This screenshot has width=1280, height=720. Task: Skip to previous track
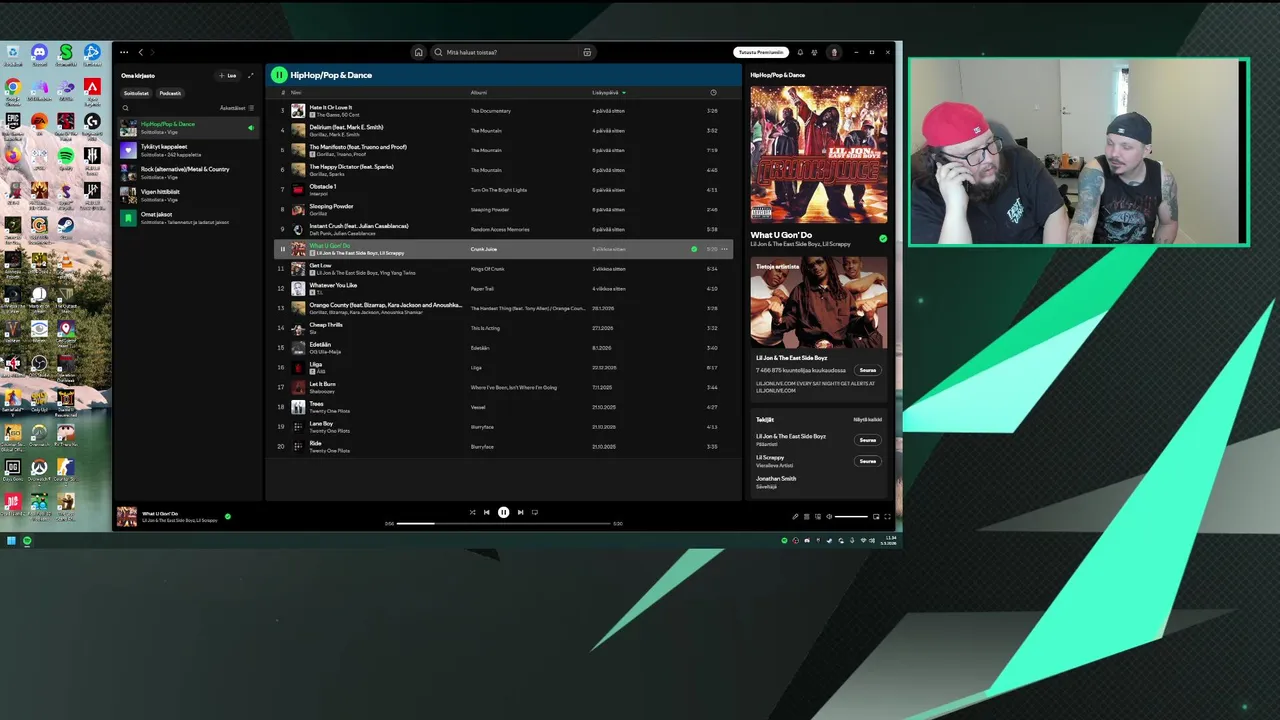(x=487, y=512)
